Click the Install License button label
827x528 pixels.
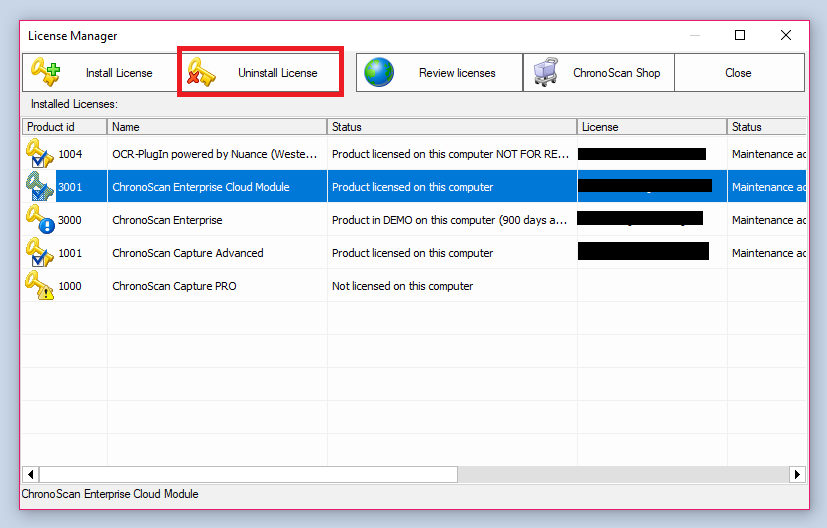coord(119,73)
